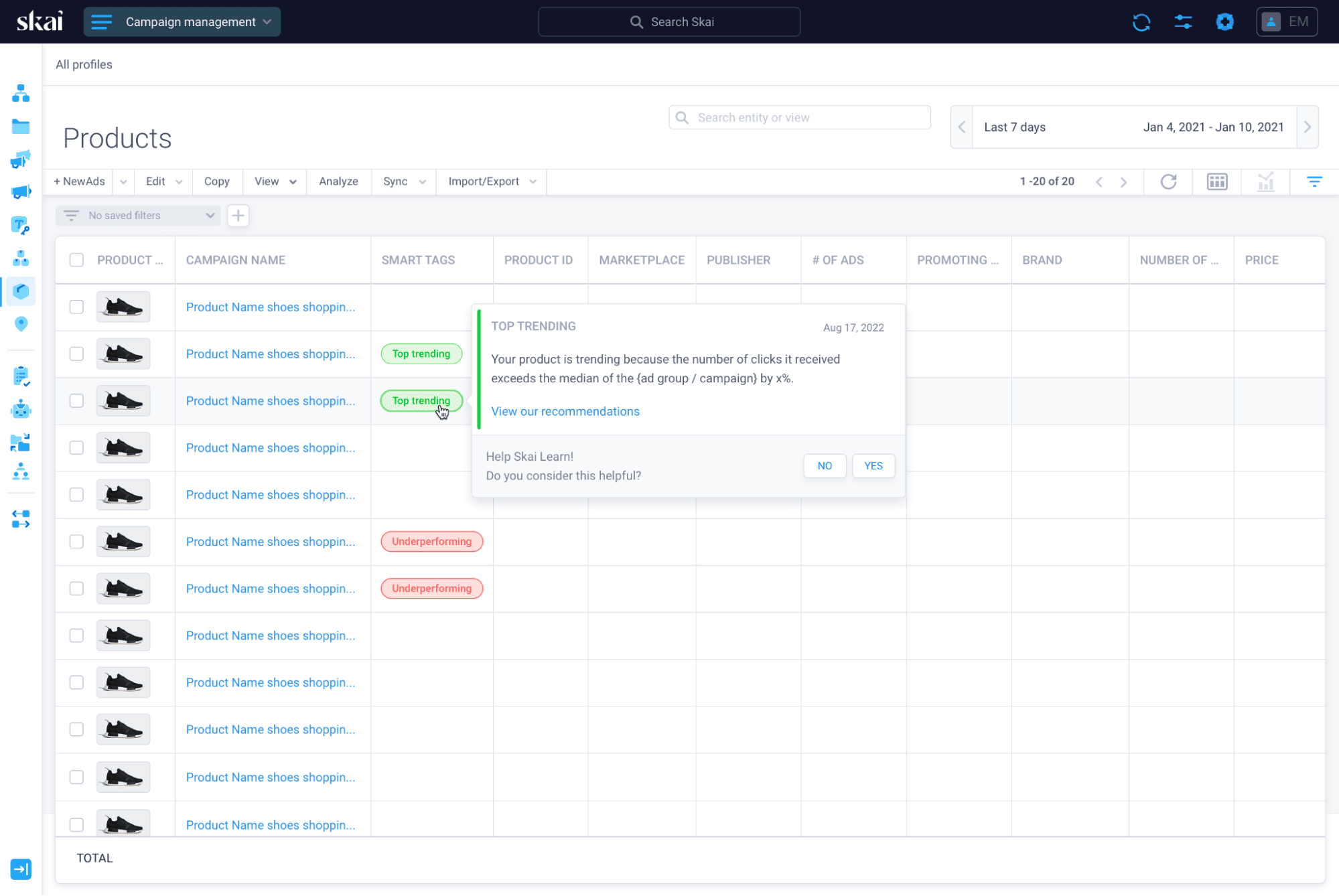Check the fourth product row checkbox
This screenshot has width=1339, height=896.
76,447
